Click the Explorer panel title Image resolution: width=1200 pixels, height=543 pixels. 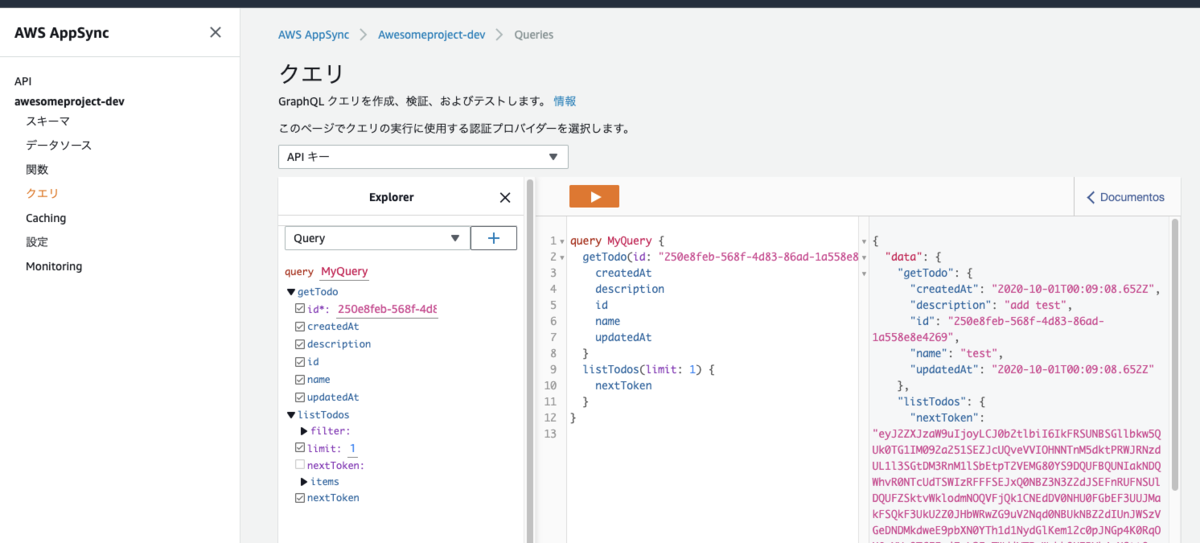click(391, 198)
